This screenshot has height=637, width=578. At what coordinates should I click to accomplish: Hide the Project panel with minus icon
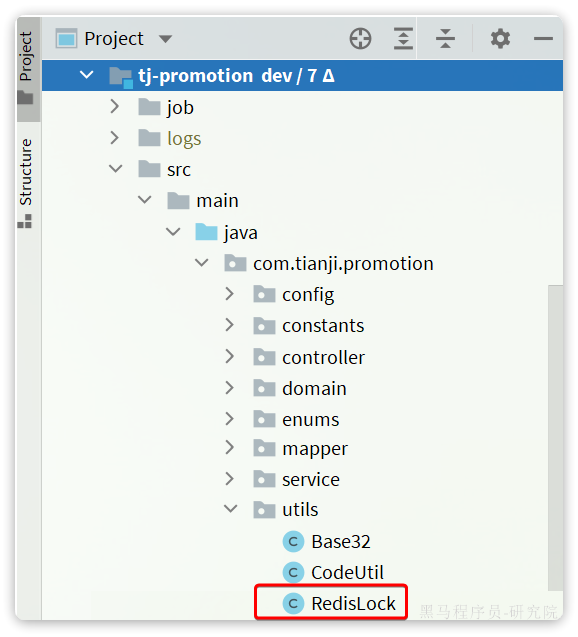click(543, 39)
